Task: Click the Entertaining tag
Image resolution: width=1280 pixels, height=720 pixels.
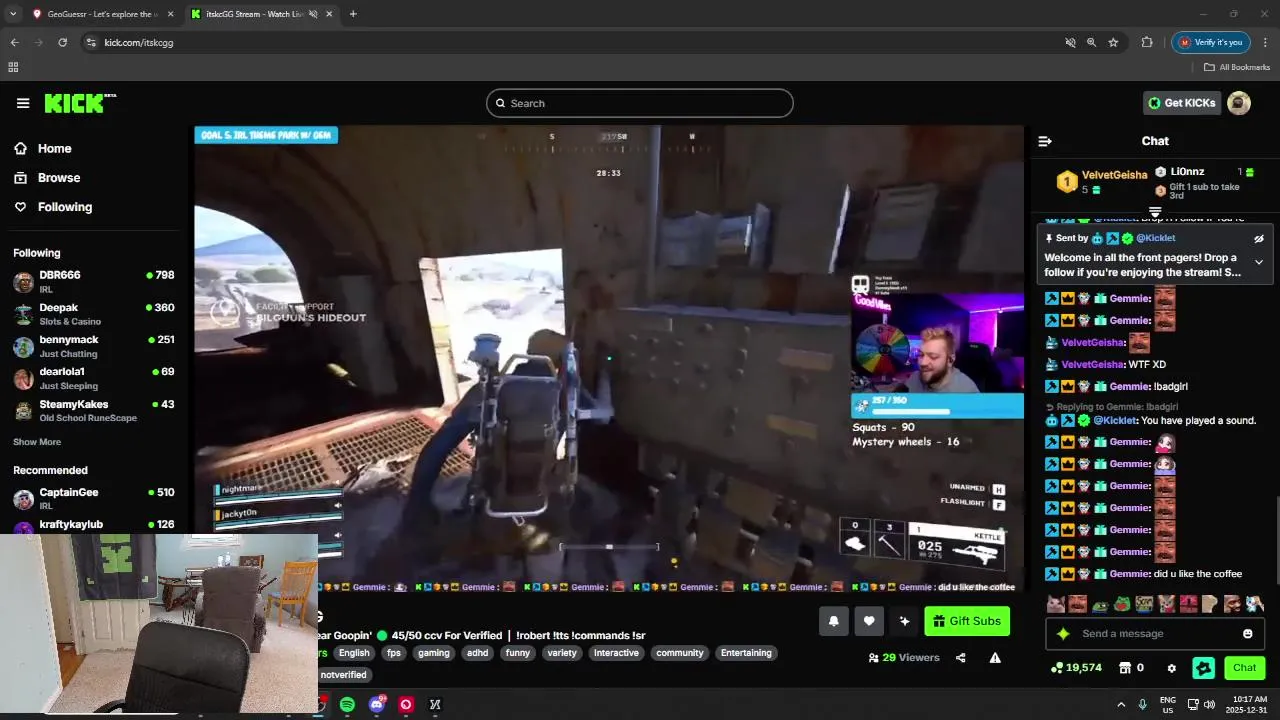Action: tap(746, 653)
